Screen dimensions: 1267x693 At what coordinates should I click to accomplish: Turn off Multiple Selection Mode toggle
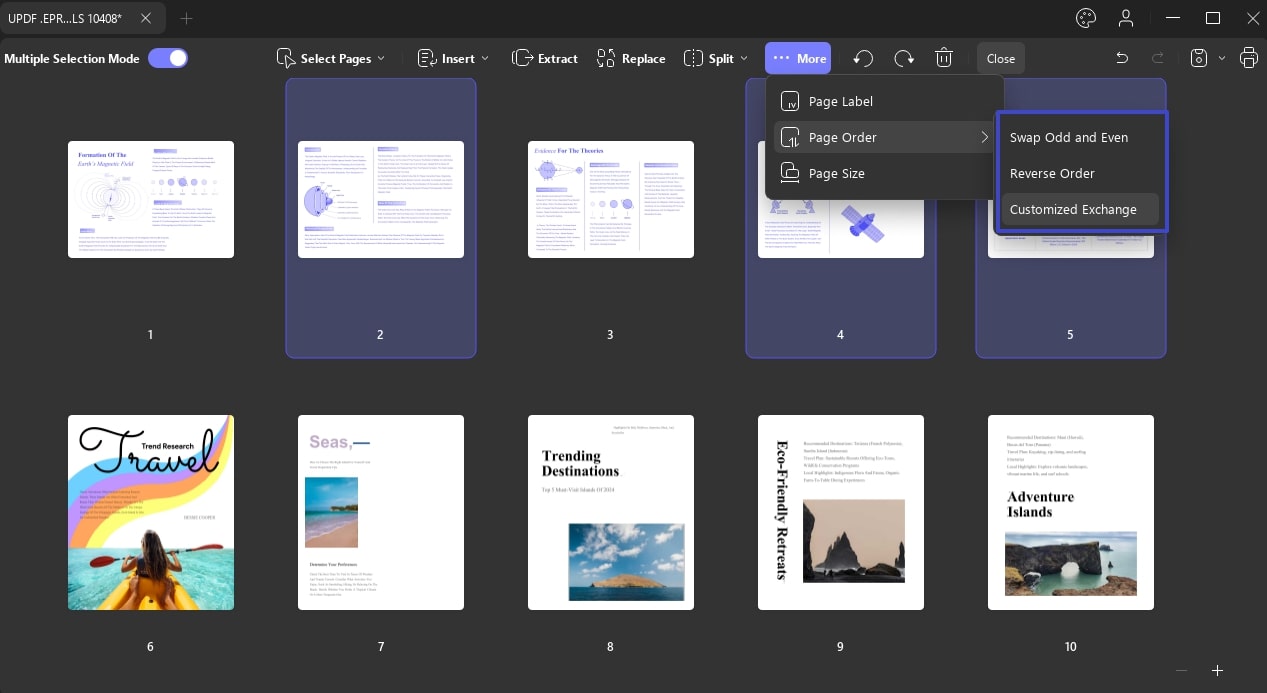(x=168, y=58)
